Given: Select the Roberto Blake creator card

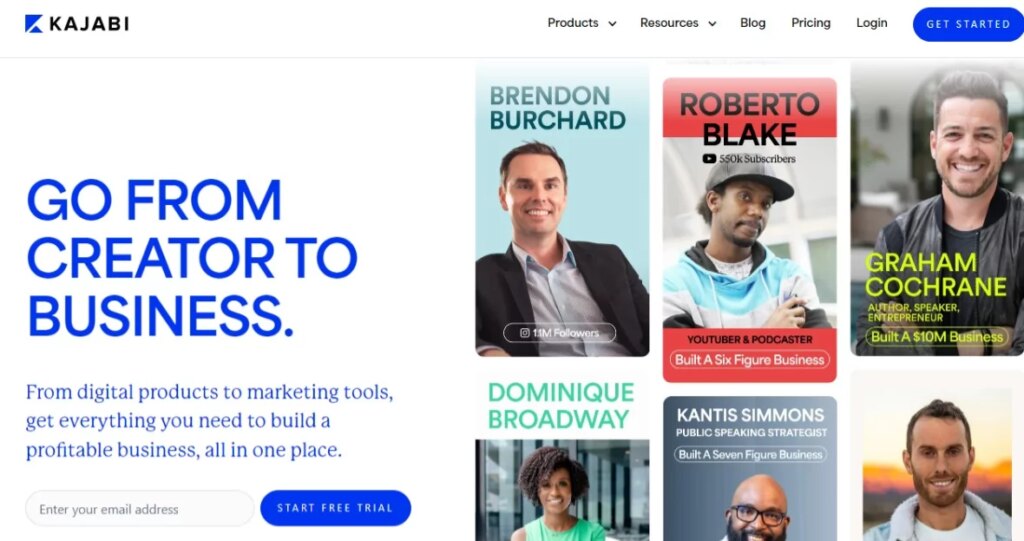Looking at the screenshot, I should pos(750,230).
